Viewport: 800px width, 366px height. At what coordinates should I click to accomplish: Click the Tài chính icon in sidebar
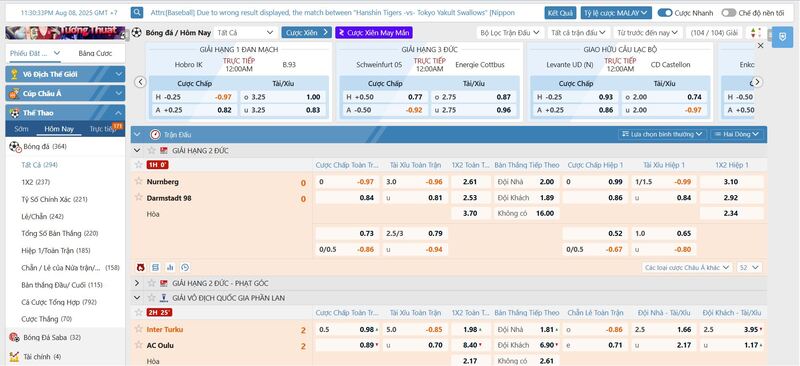(15, 356)
